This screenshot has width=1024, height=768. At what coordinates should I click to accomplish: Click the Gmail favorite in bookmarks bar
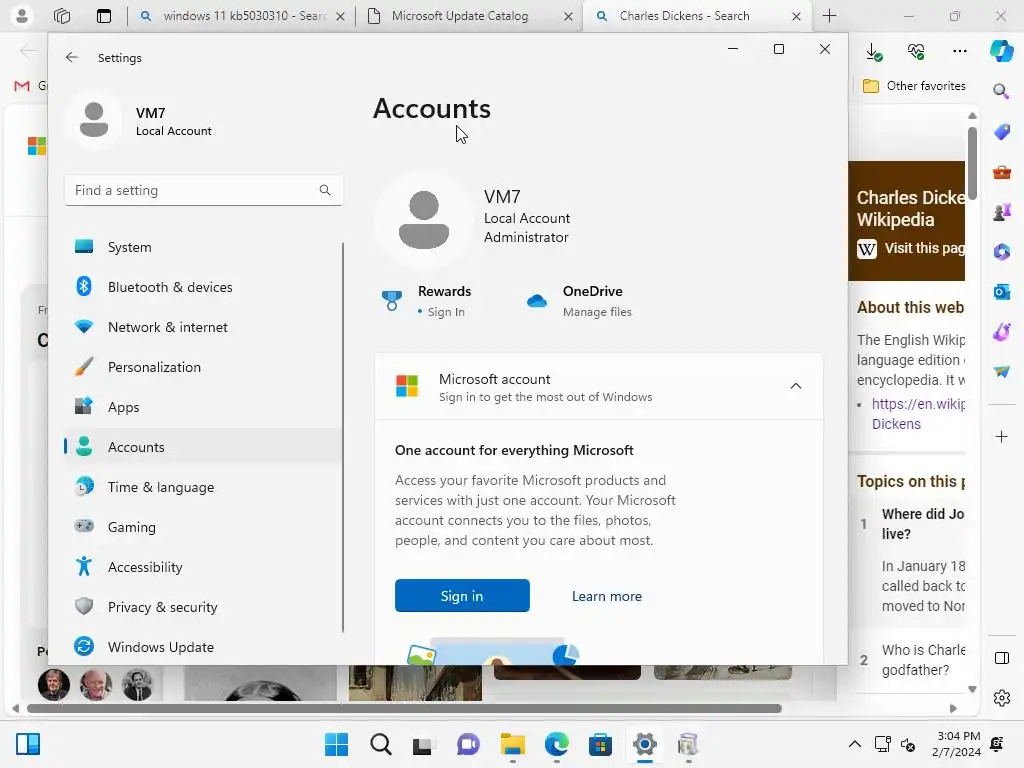30,86
